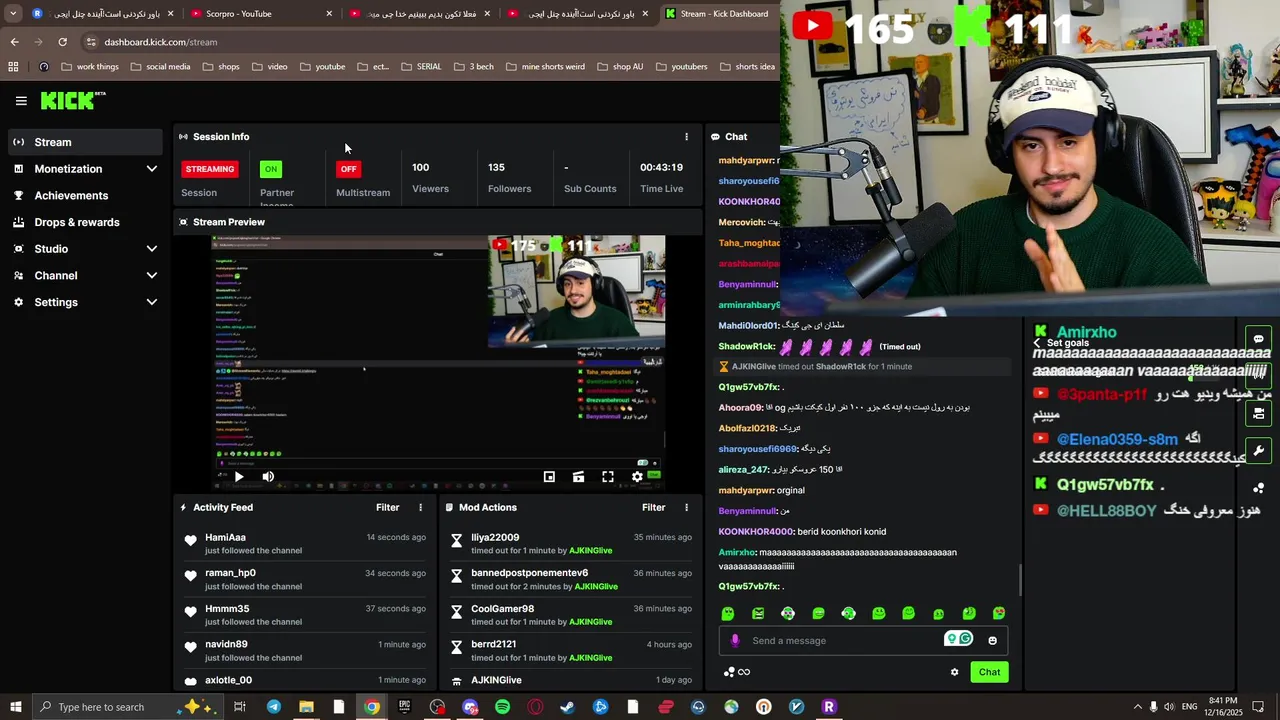Open the Kick hamburger menu
The image size is (1280, 720).
click(x=21, y=100)
